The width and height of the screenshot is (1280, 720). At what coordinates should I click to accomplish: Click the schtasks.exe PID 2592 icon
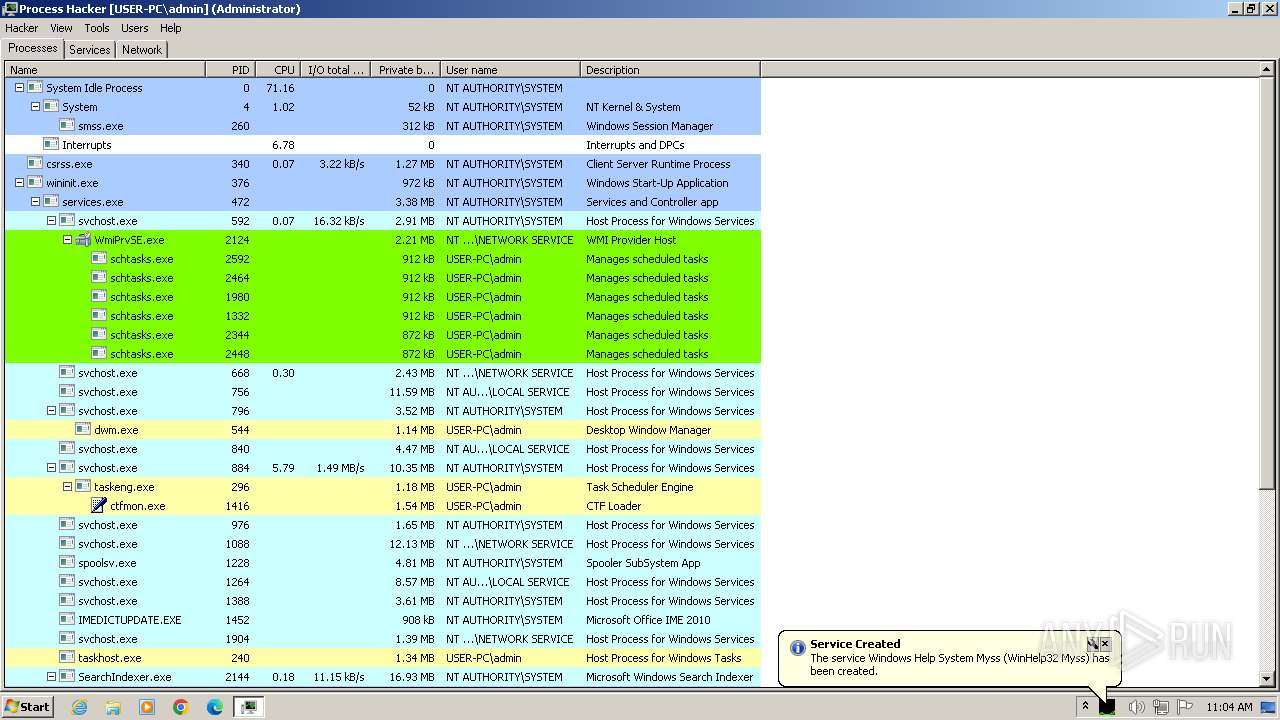coord(99,259)
